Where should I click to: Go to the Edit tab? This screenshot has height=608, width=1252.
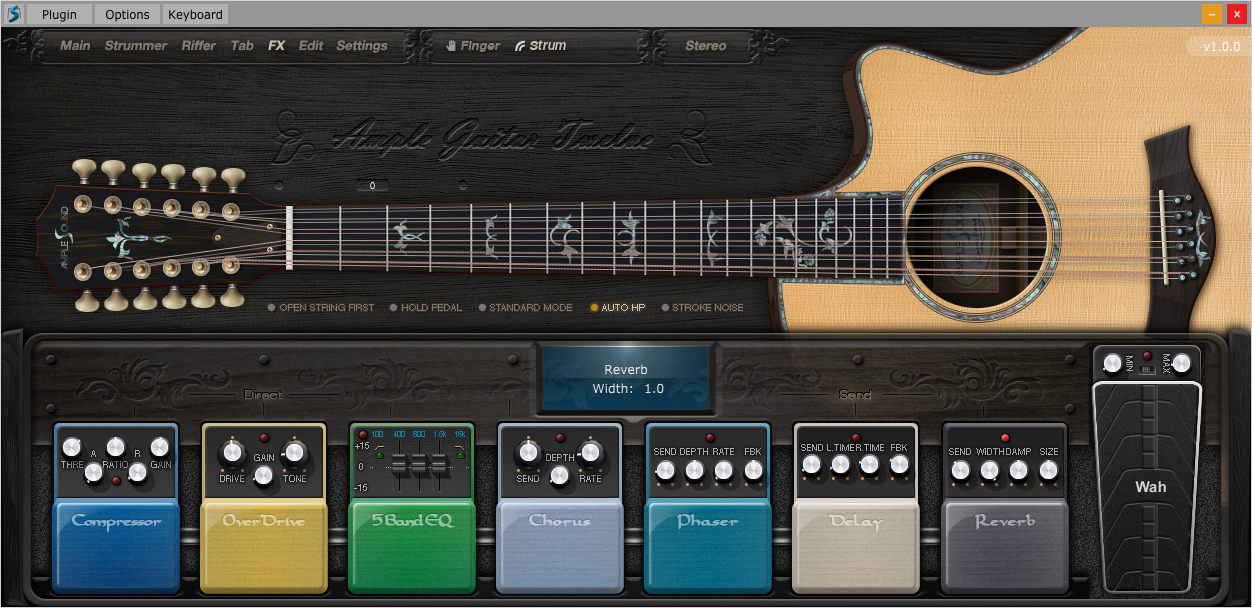click(311, 45)
